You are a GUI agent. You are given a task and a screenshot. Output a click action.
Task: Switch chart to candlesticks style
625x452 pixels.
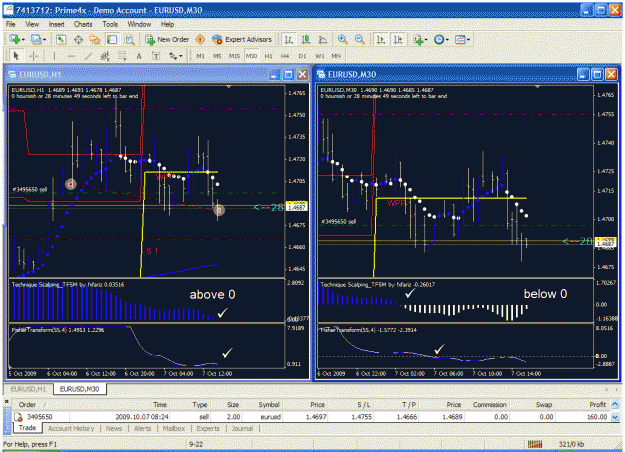tap(306, 39)
